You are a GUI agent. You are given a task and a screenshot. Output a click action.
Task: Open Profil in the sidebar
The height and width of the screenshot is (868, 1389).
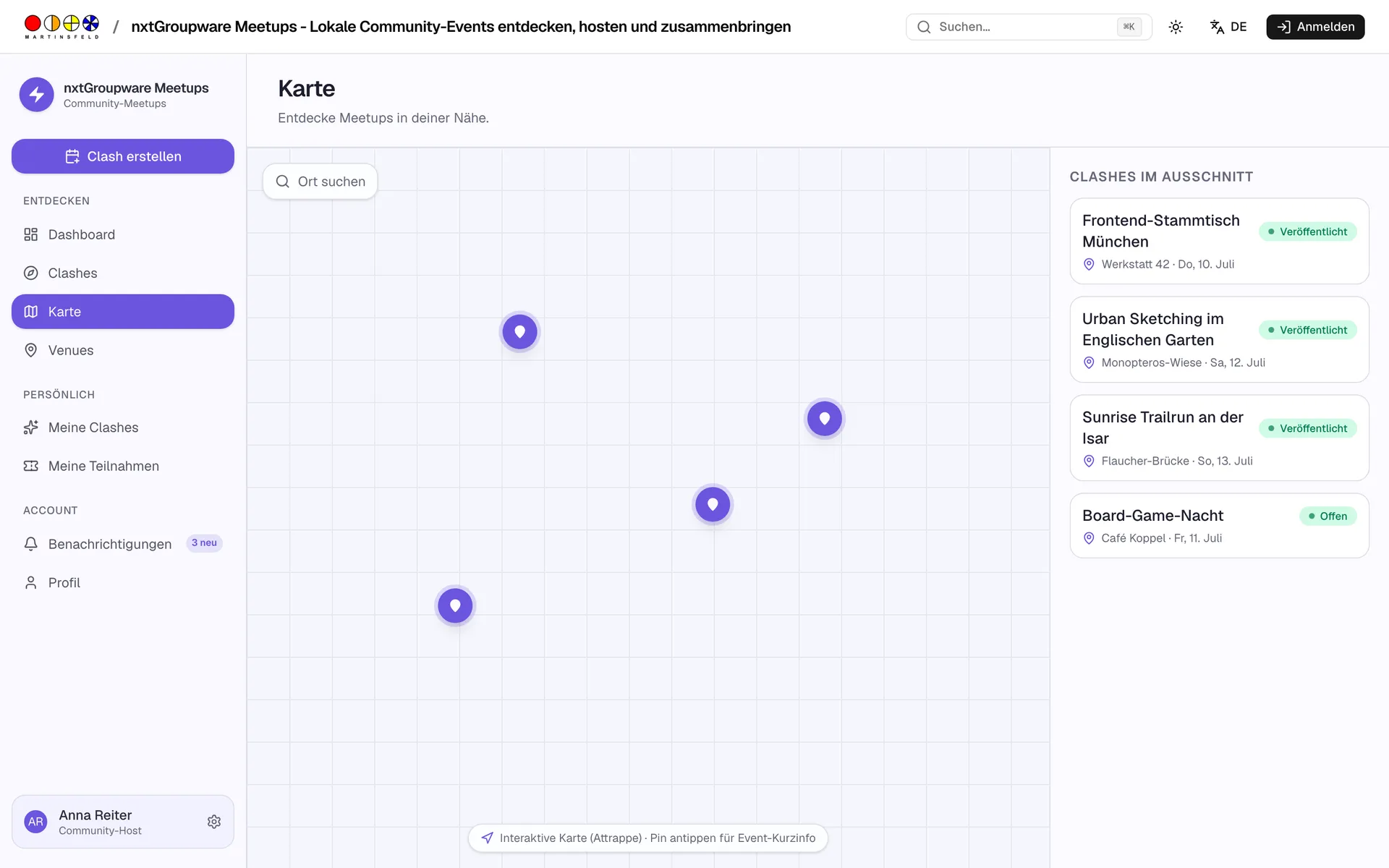point(123,582)
